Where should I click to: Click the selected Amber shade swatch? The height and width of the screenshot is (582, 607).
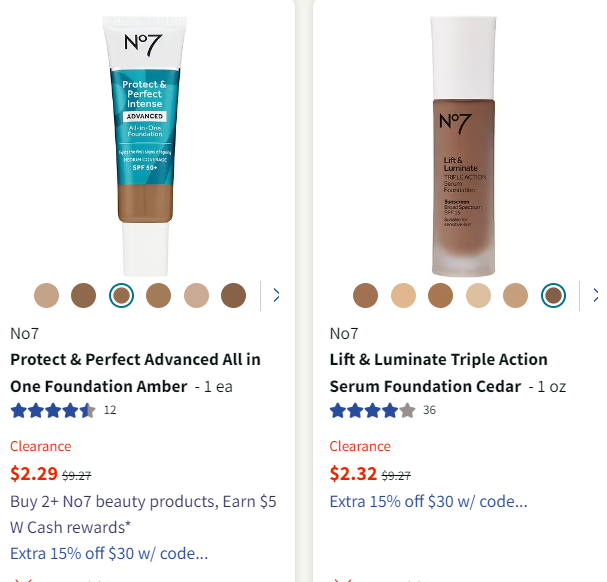[121, 295]
